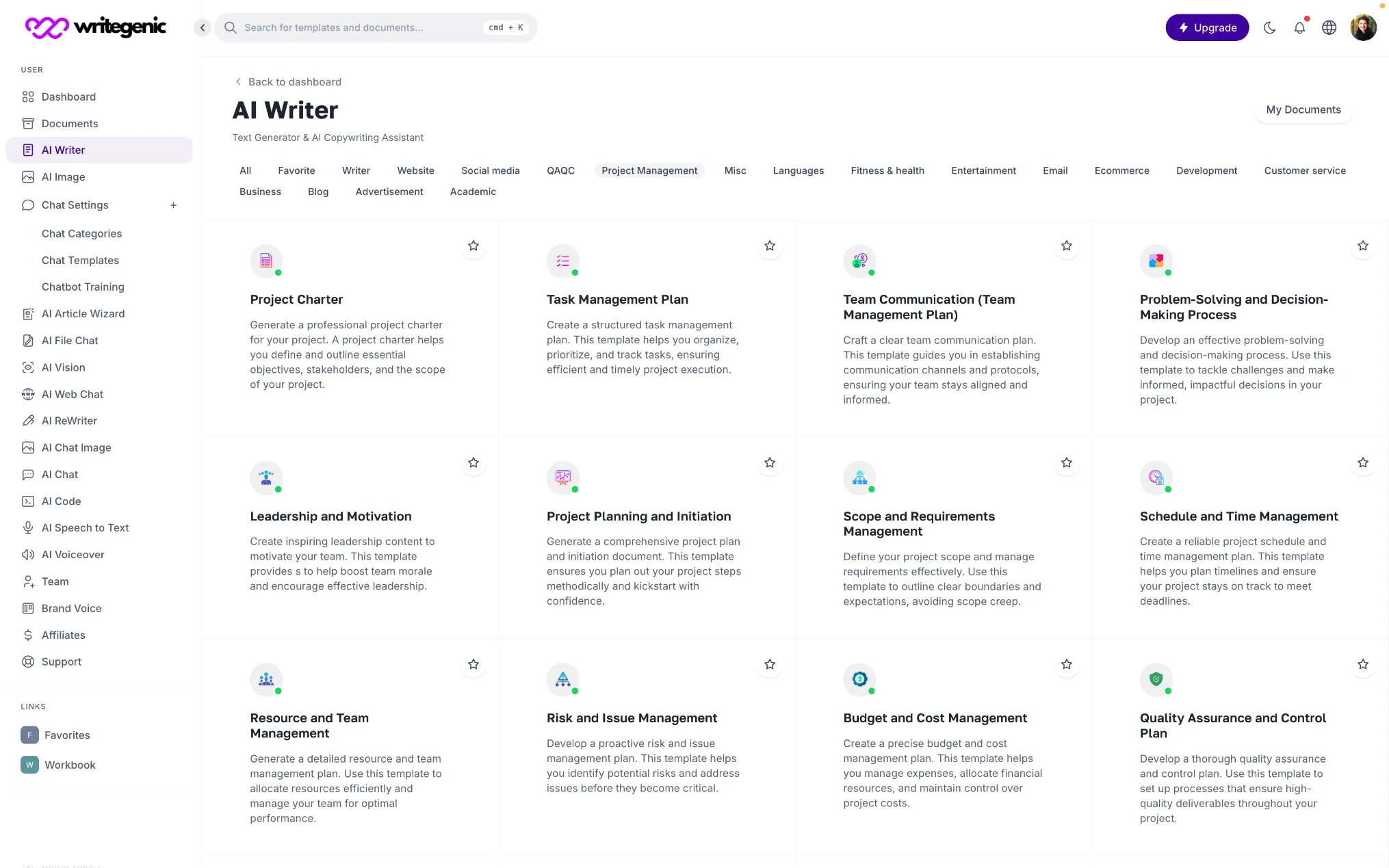The width and height of the screenshot is (1389, 868).
Task: Click the collapse sidebar chevron
Action: [201, 27]
